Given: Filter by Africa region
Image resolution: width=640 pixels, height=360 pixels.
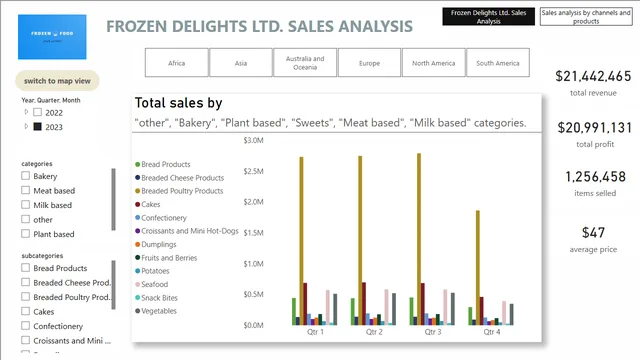Looking at the screenshot, I should tap(176, 63).
